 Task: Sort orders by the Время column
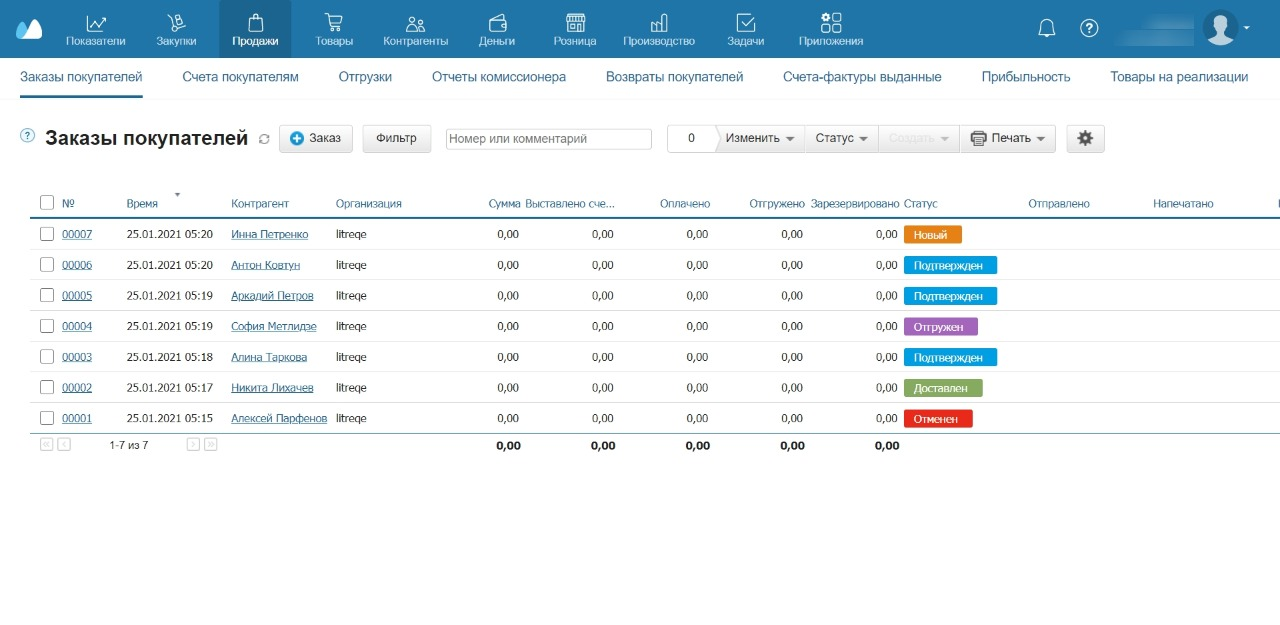pyautogui.click(x=142, y=203)
